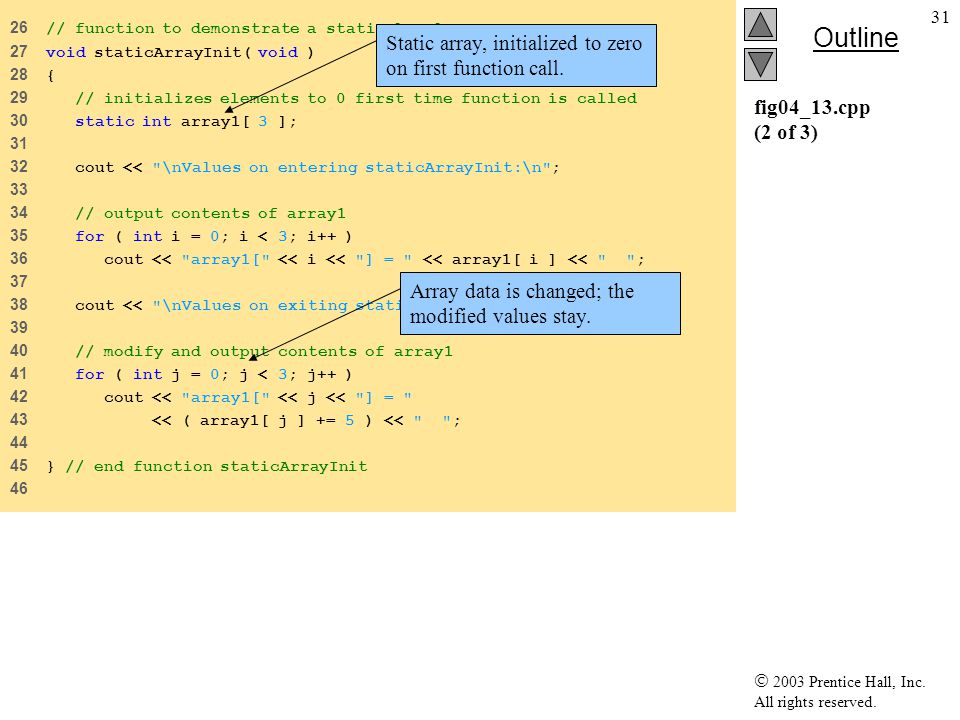Click comment '// modify and output contents of array1'
The height and width of the screenshot is (720, 960).
[x=264, y=351]
